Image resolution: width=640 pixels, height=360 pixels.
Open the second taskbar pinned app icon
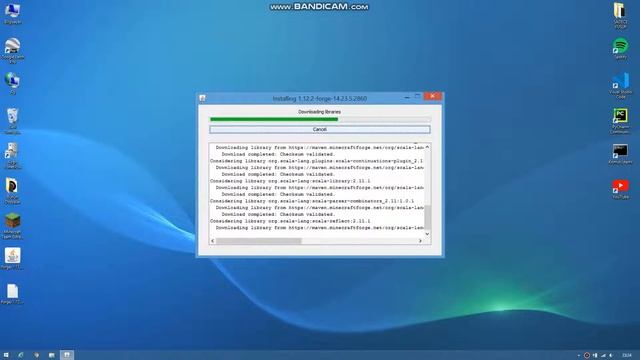[x=21, y=355]
